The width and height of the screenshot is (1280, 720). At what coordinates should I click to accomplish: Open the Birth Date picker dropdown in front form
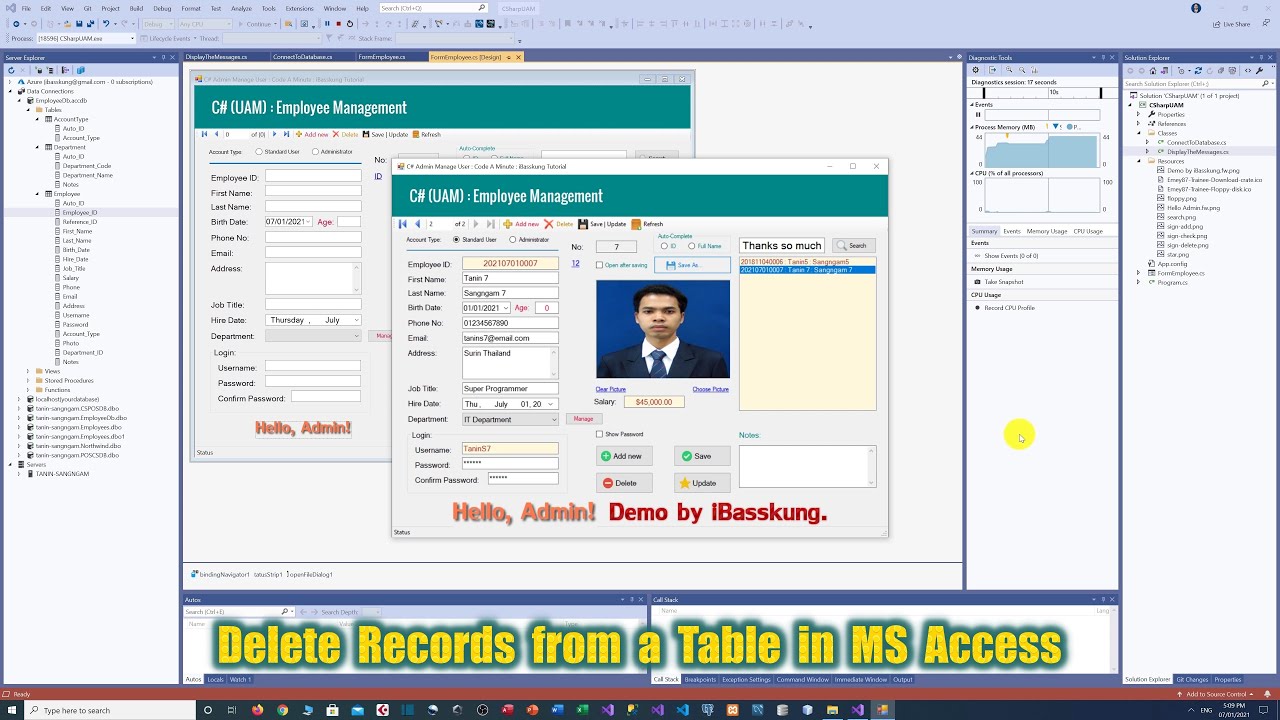[506, 308]
